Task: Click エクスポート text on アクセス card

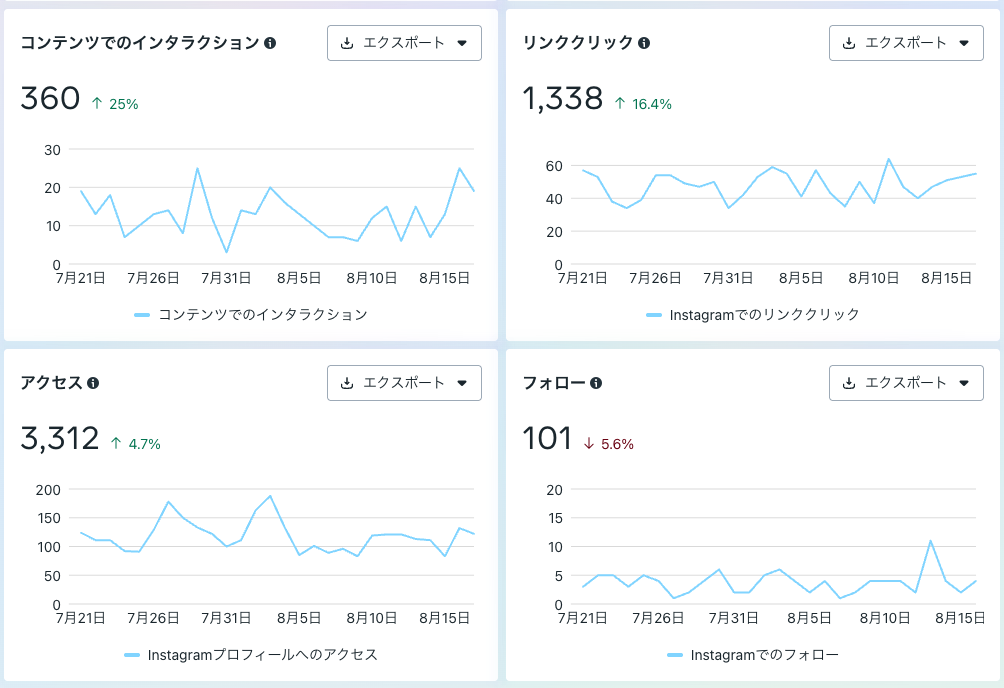Action: point(404,383)
